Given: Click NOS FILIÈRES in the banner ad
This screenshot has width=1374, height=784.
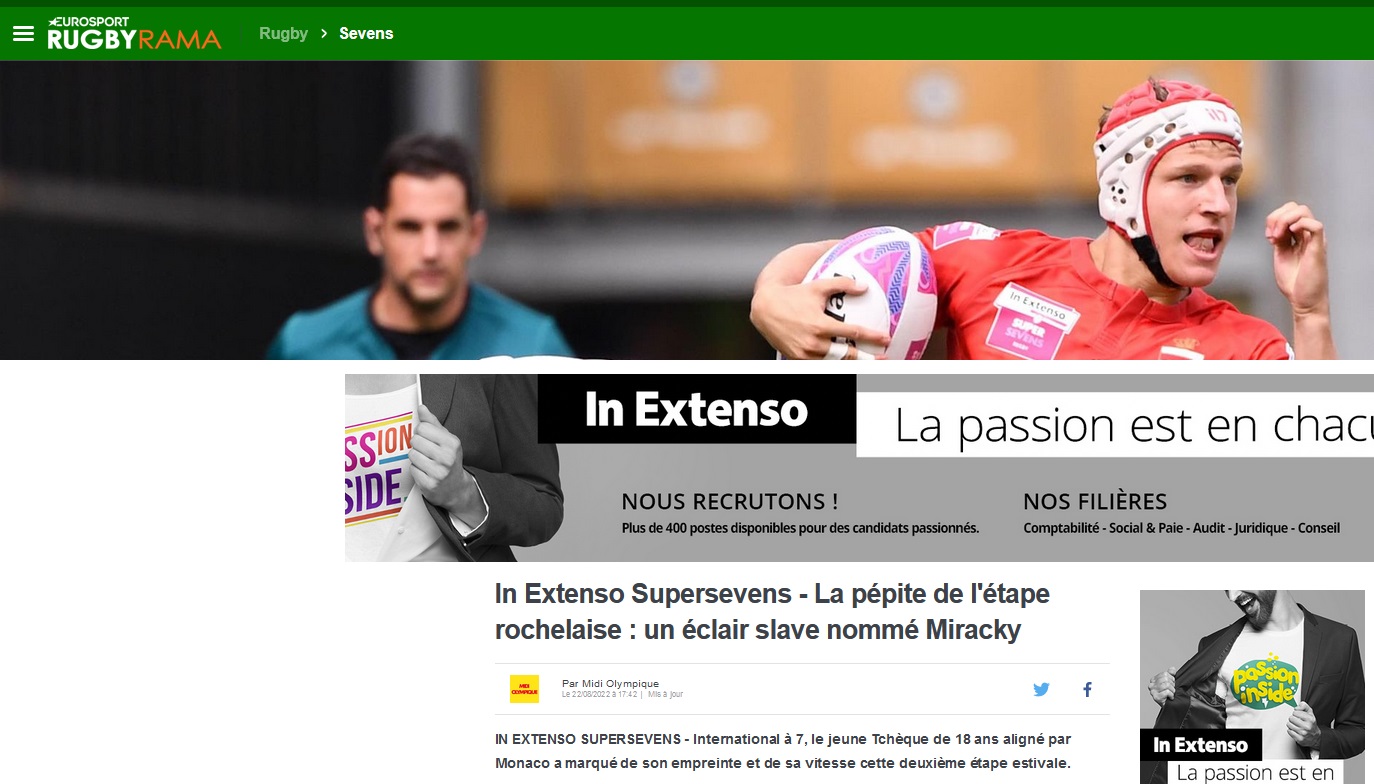Looking at the screenshot, I should [1095, 501].
